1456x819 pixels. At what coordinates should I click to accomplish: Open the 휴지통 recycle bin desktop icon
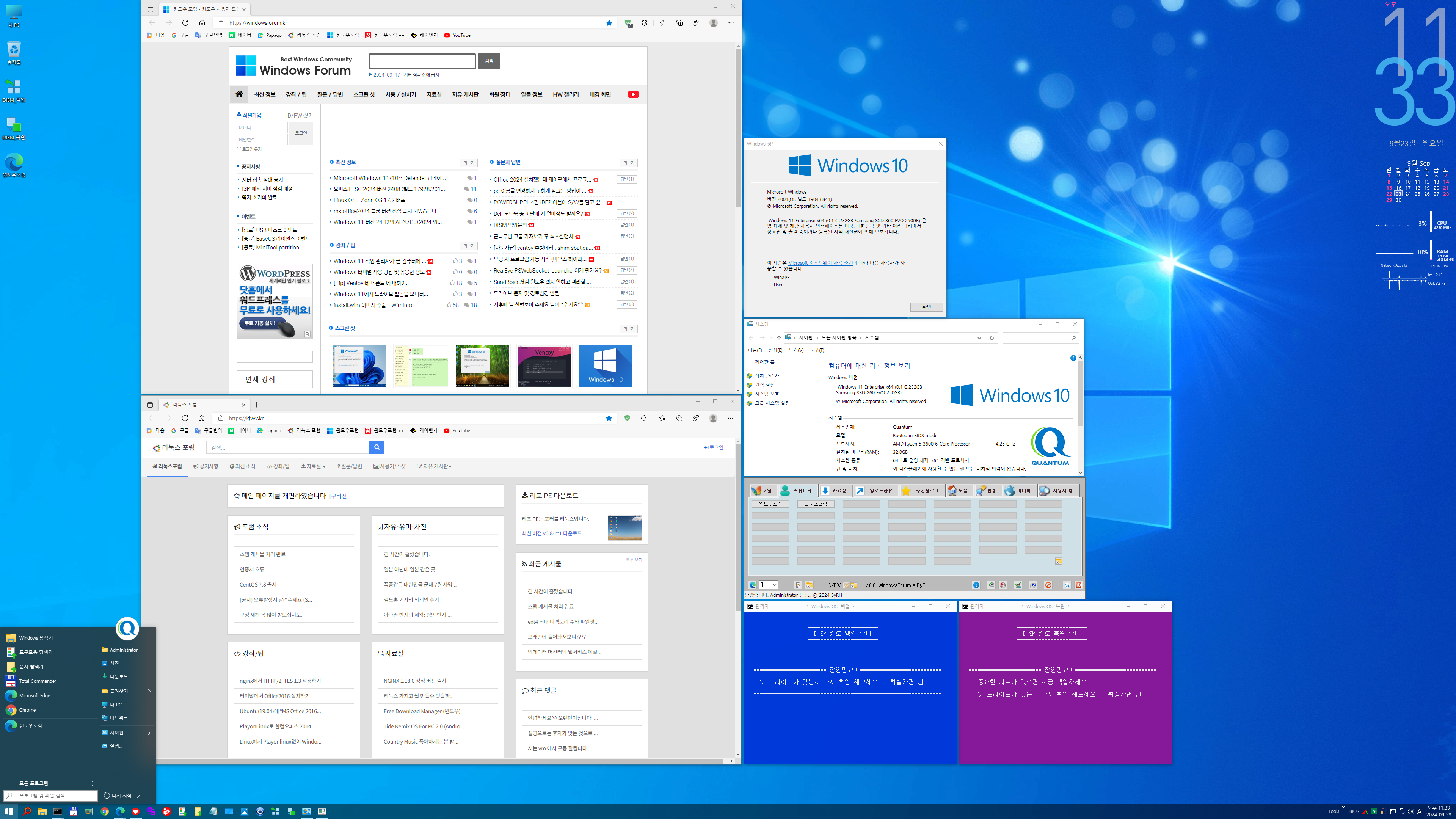coord(14,53)
